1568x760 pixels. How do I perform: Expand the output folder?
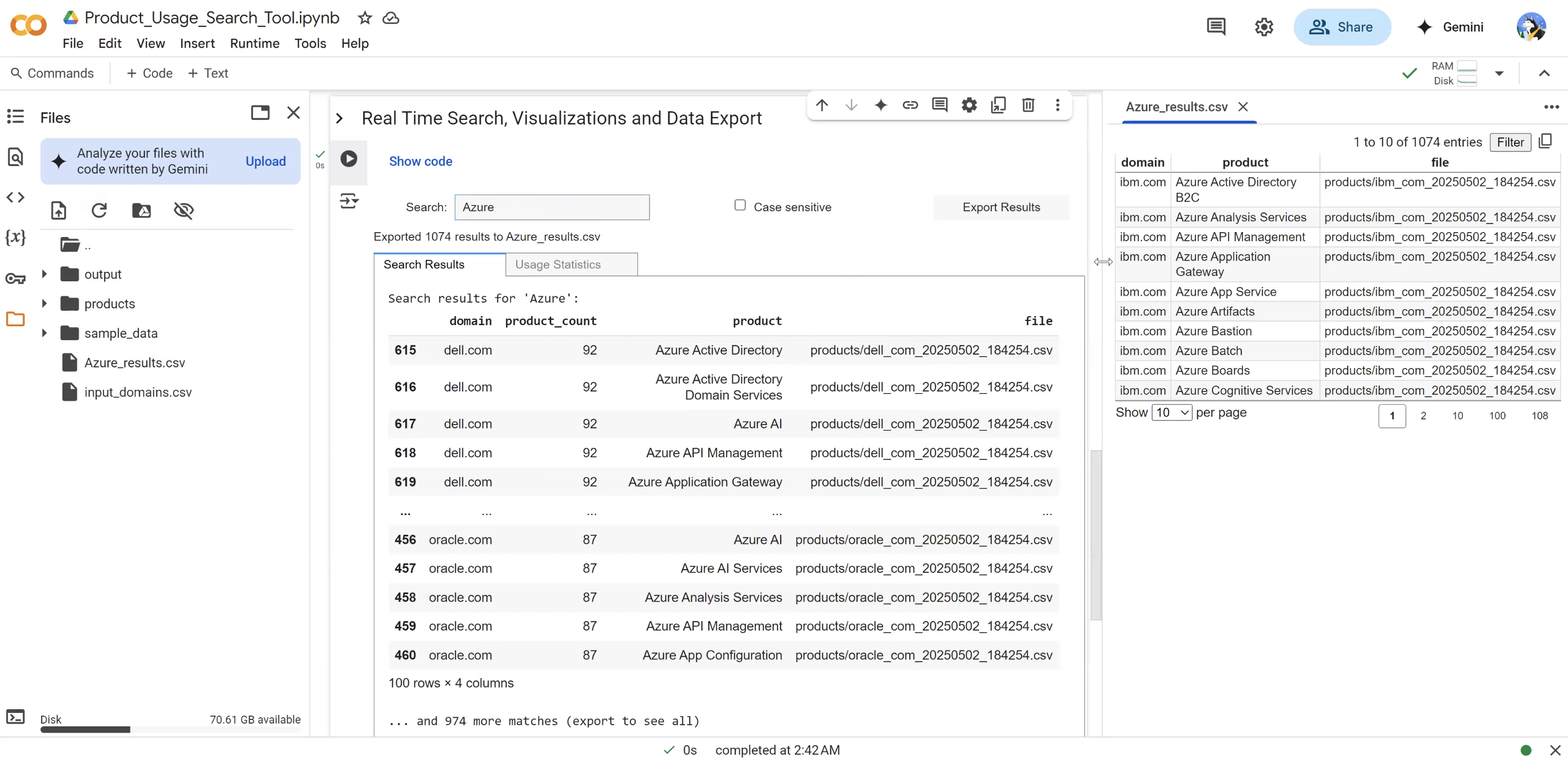pyautogui.click(x=44, y=274)
